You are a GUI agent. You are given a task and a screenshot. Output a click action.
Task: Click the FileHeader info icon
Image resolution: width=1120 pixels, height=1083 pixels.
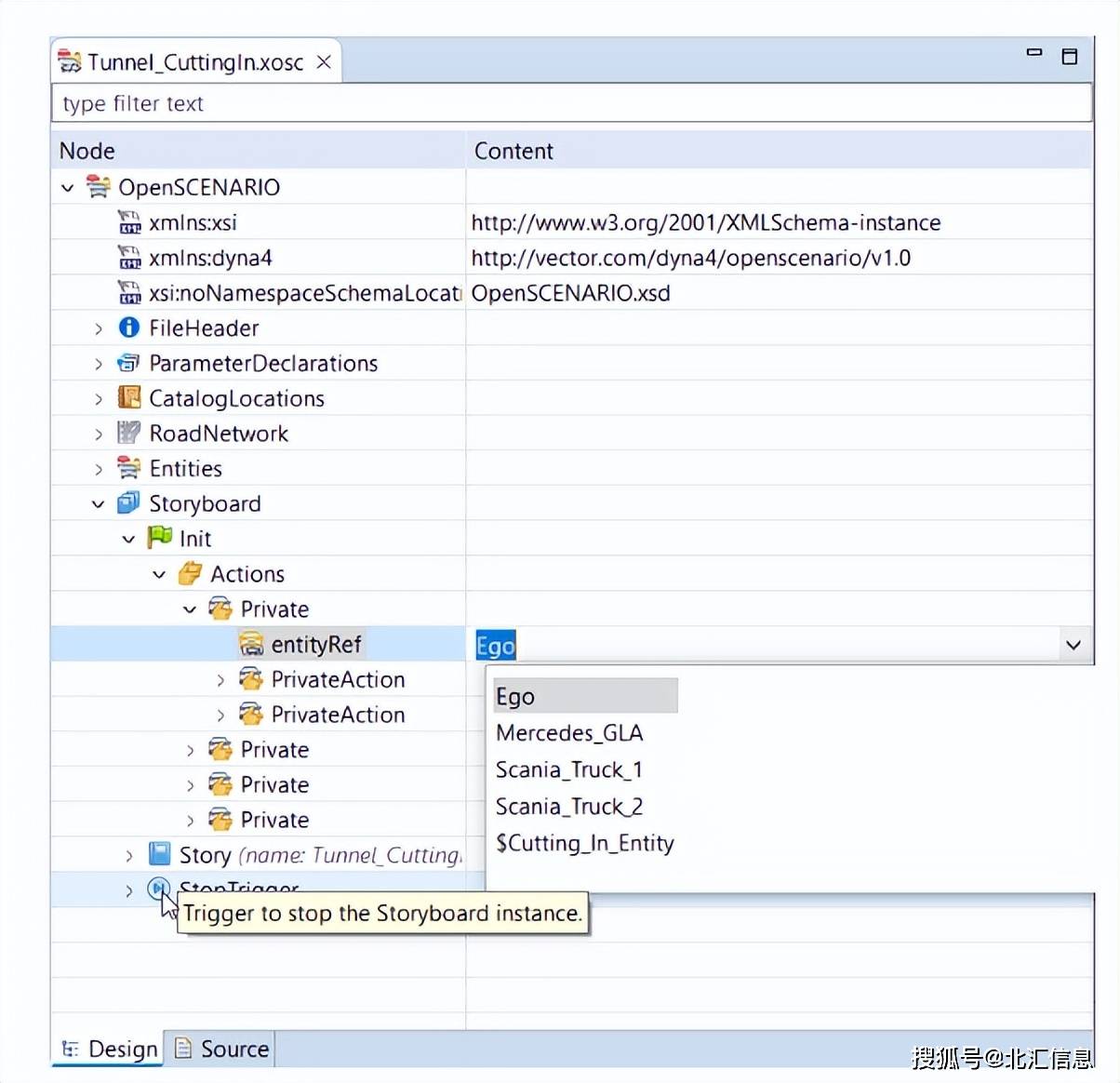(128, 328)
